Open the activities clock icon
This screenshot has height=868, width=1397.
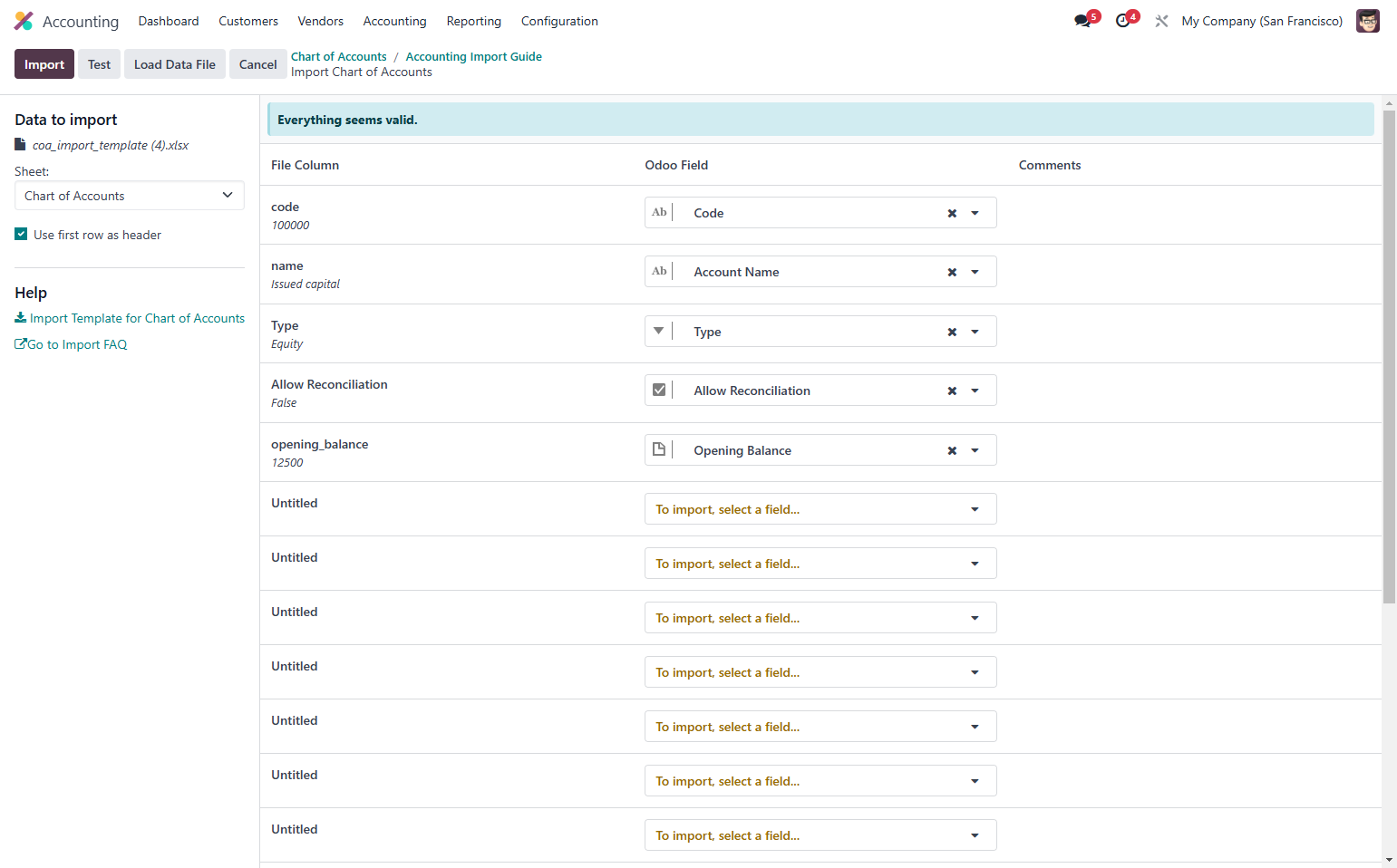point(1123,21)
